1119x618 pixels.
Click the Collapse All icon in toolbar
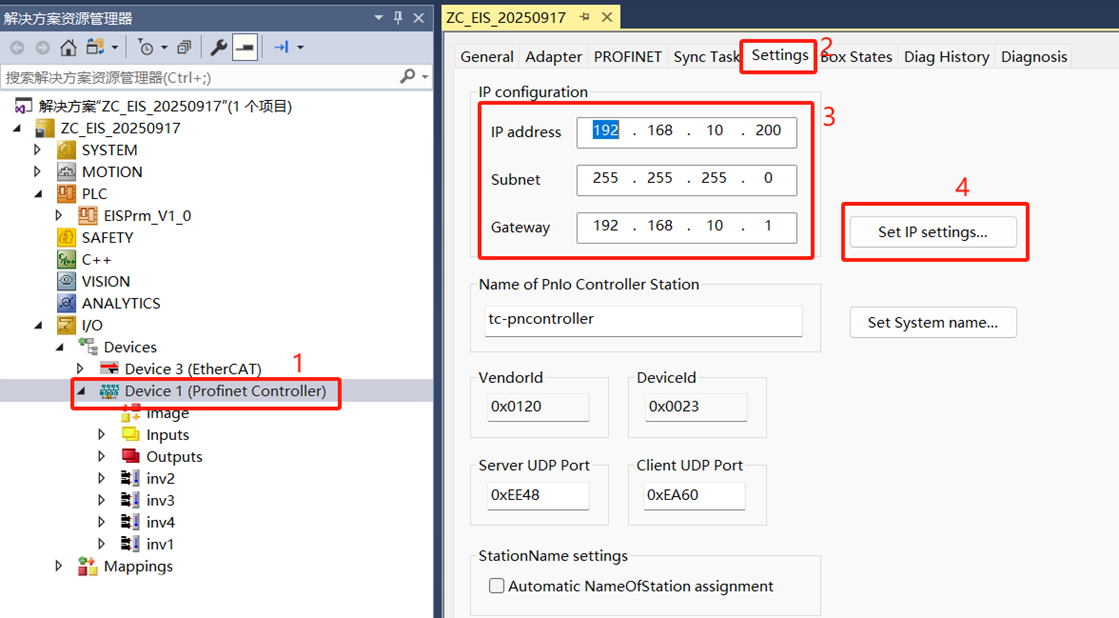(x=184, y=47)
